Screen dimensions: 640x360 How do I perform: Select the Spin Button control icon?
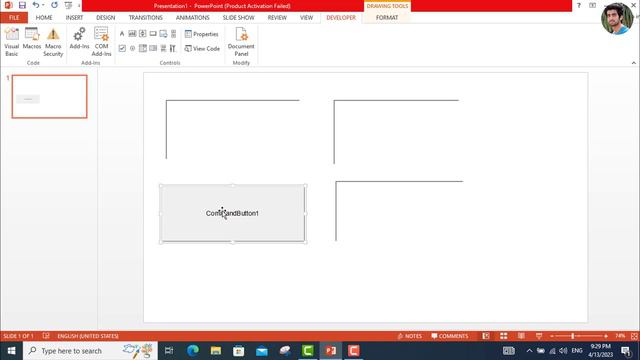pyautogui.click(x=142, y=33)
